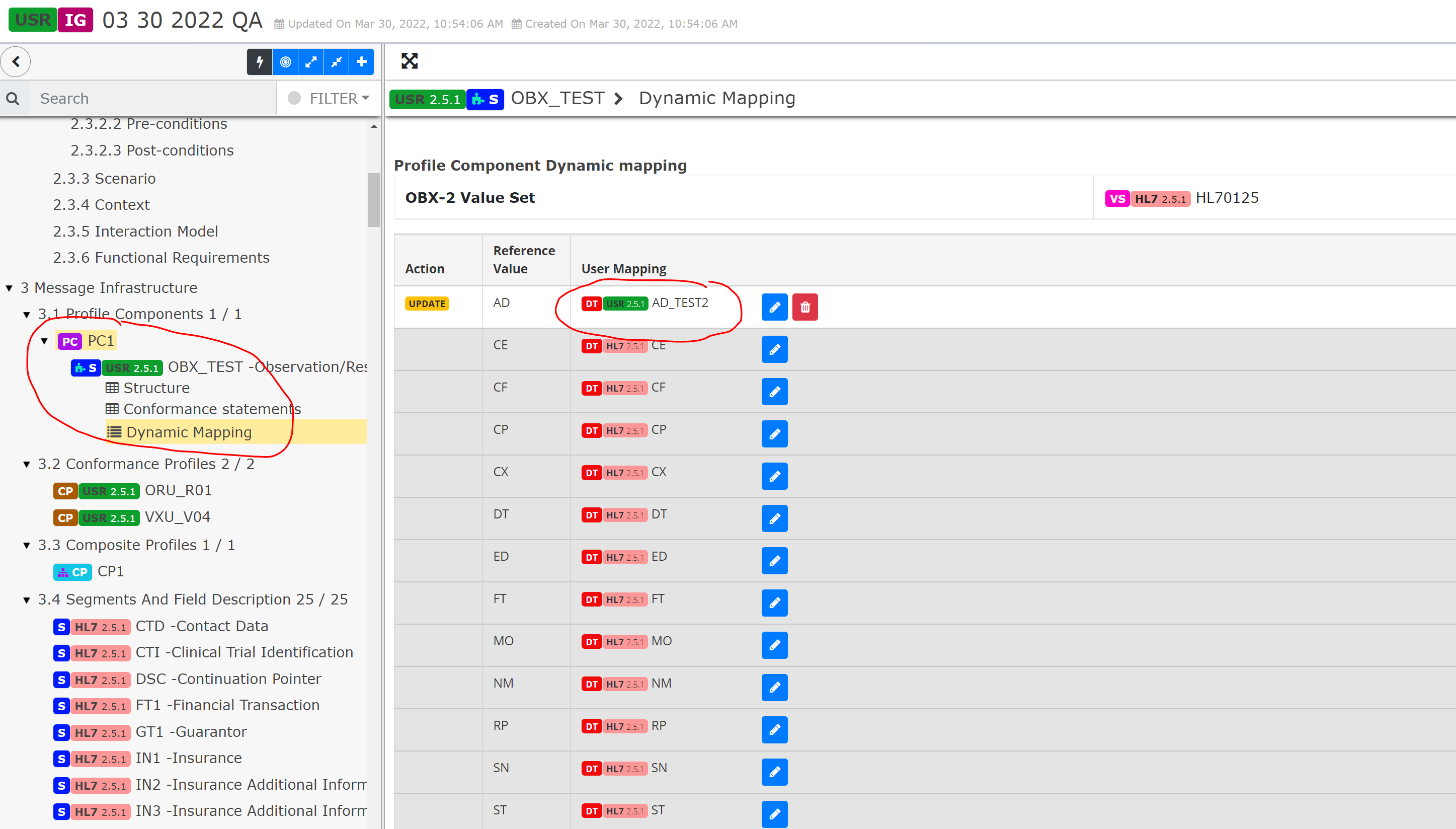Collapse all tree nodes with the collapse-arrows icon
This screenshot has height=829, width=1456.
336,62
